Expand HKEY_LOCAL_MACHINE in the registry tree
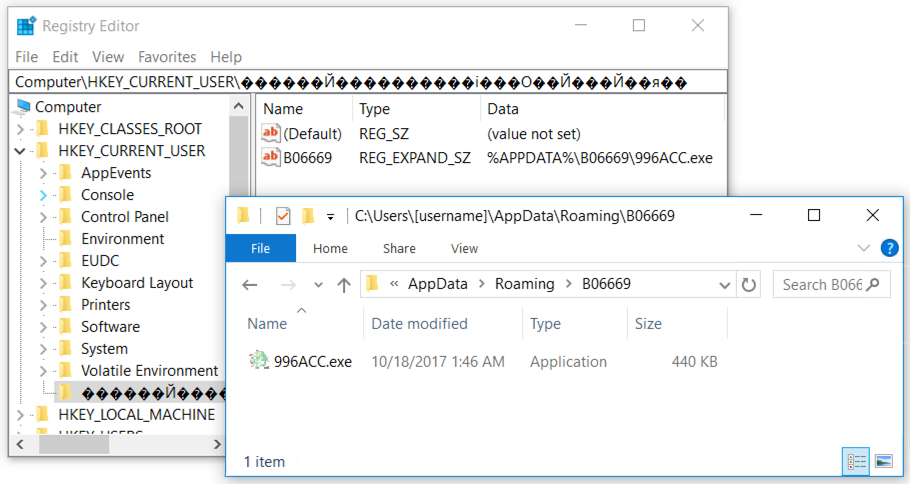Viewport: 910px width, 484px height. [20, 415]
